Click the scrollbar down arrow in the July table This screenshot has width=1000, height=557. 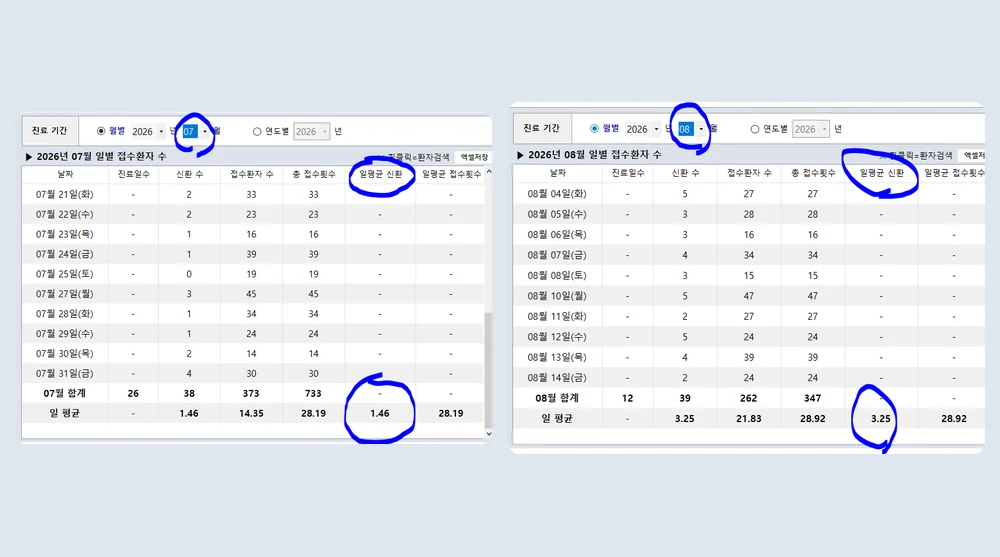489,433
